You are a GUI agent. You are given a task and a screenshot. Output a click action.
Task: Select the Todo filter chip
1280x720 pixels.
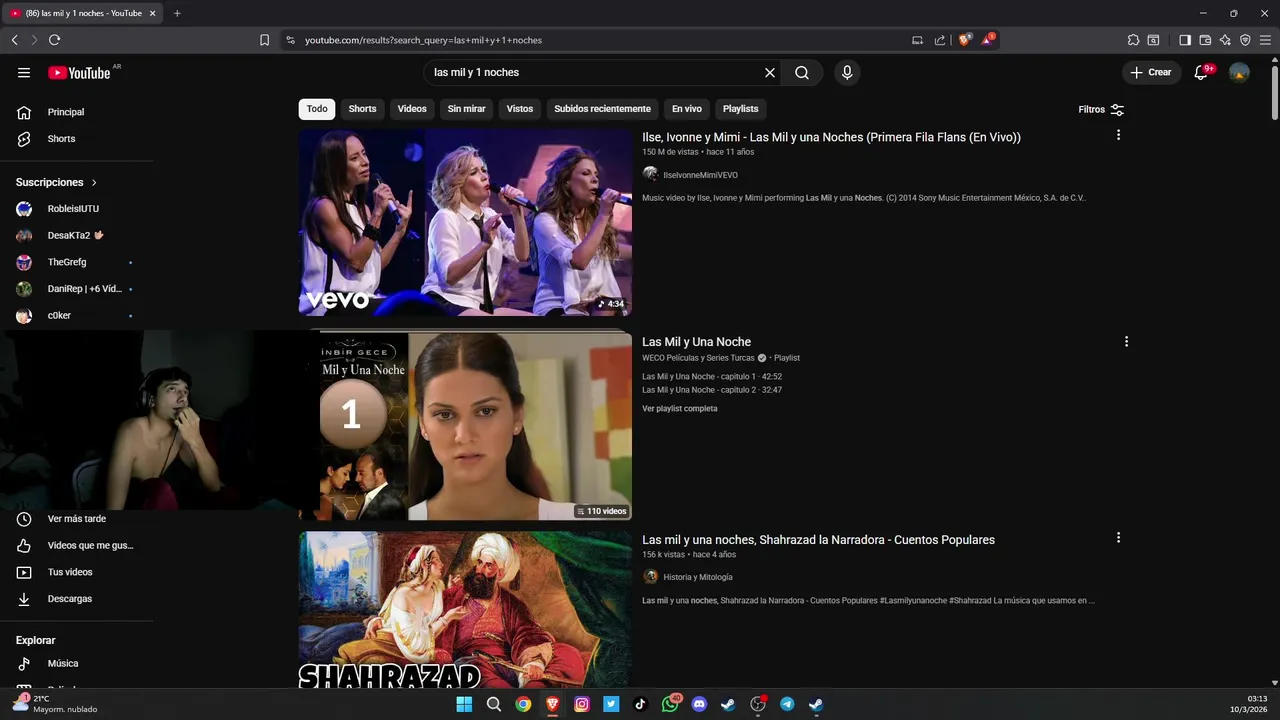[x=317, y=108]
